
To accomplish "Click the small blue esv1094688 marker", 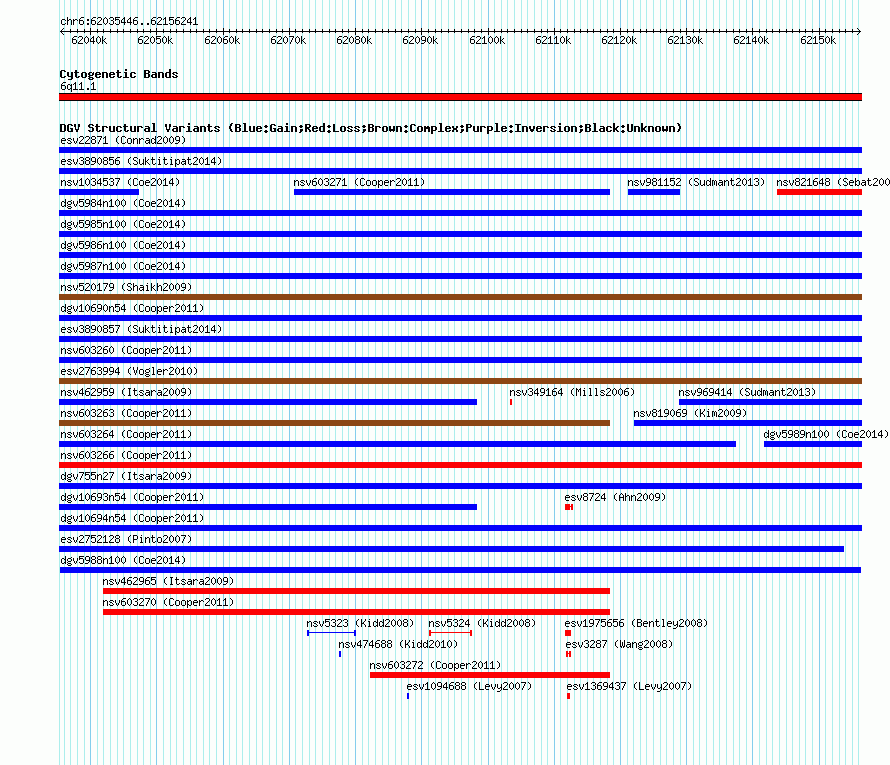I will click(x=408, y=696).
